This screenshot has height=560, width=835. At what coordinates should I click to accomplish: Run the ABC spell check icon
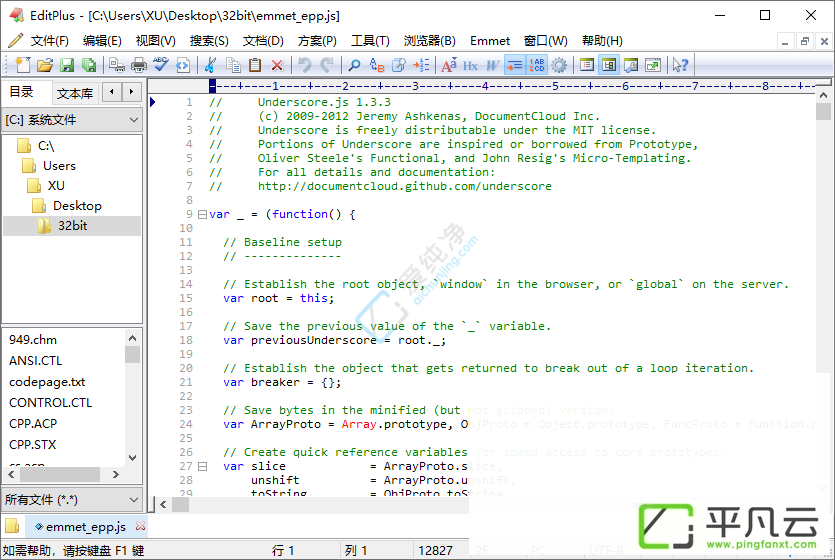[x=160, y=65]
